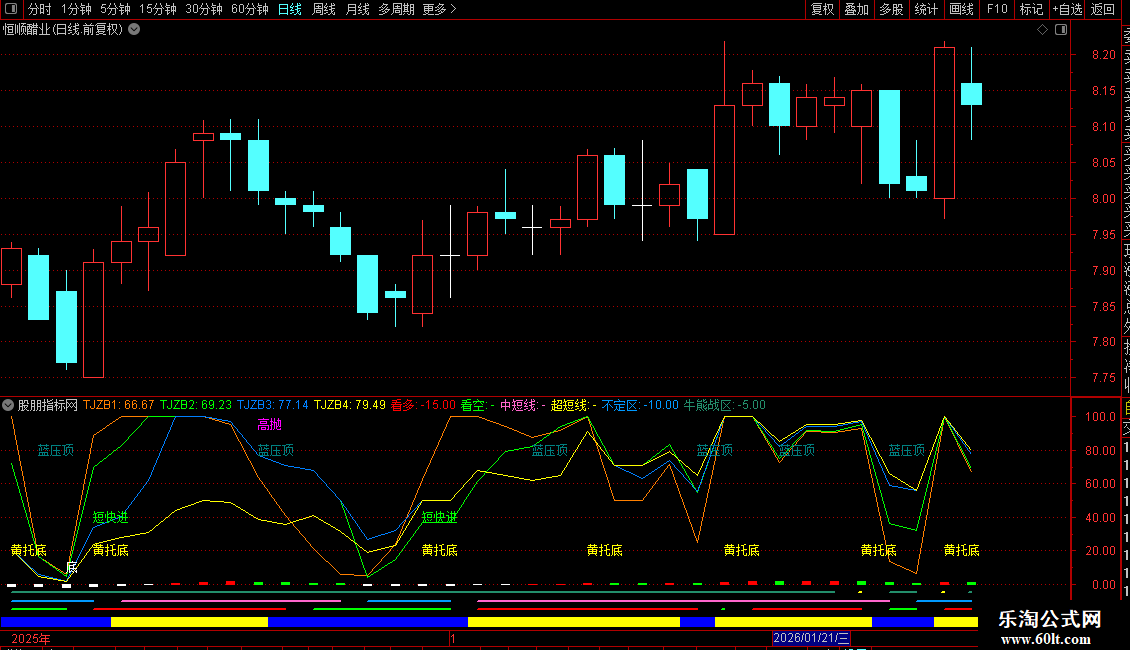This screenshot has width=1130, height=650.
Task: Click the 2026/01/21/三 date marker
Action: [811, 638]
